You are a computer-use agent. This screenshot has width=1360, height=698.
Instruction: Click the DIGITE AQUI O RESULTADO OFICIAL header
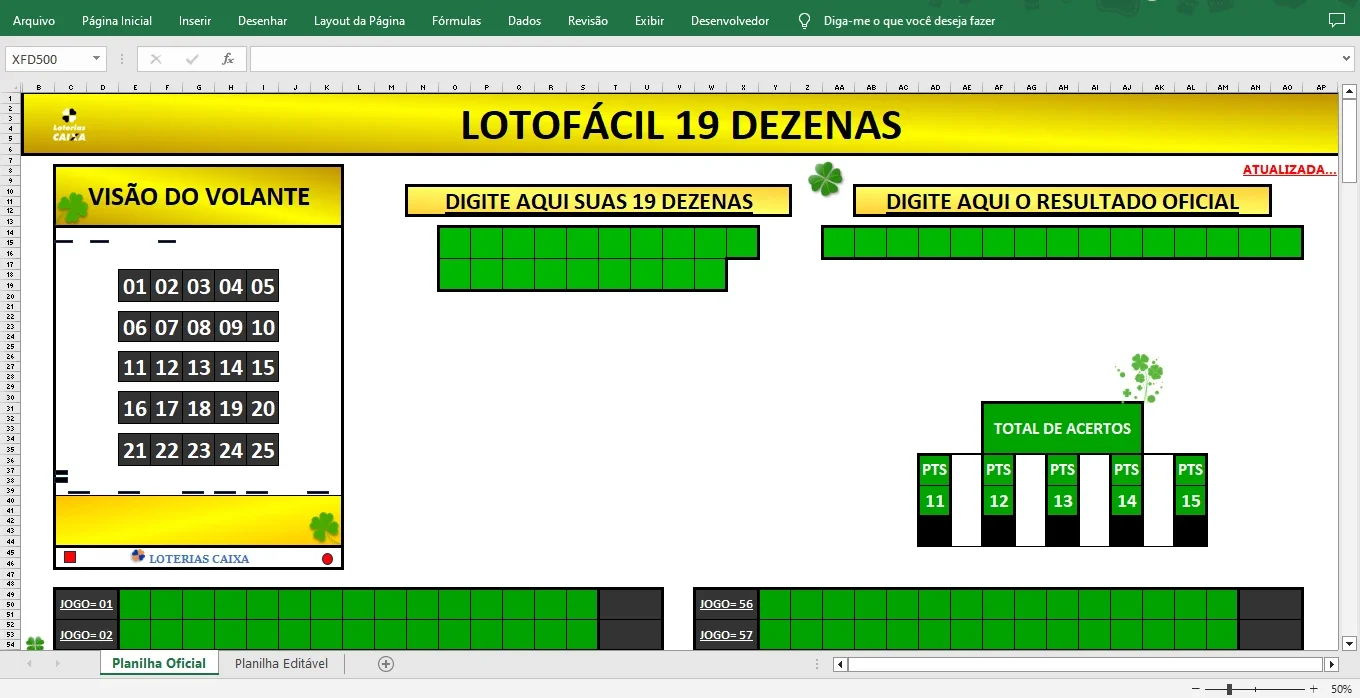point(1062,201)
